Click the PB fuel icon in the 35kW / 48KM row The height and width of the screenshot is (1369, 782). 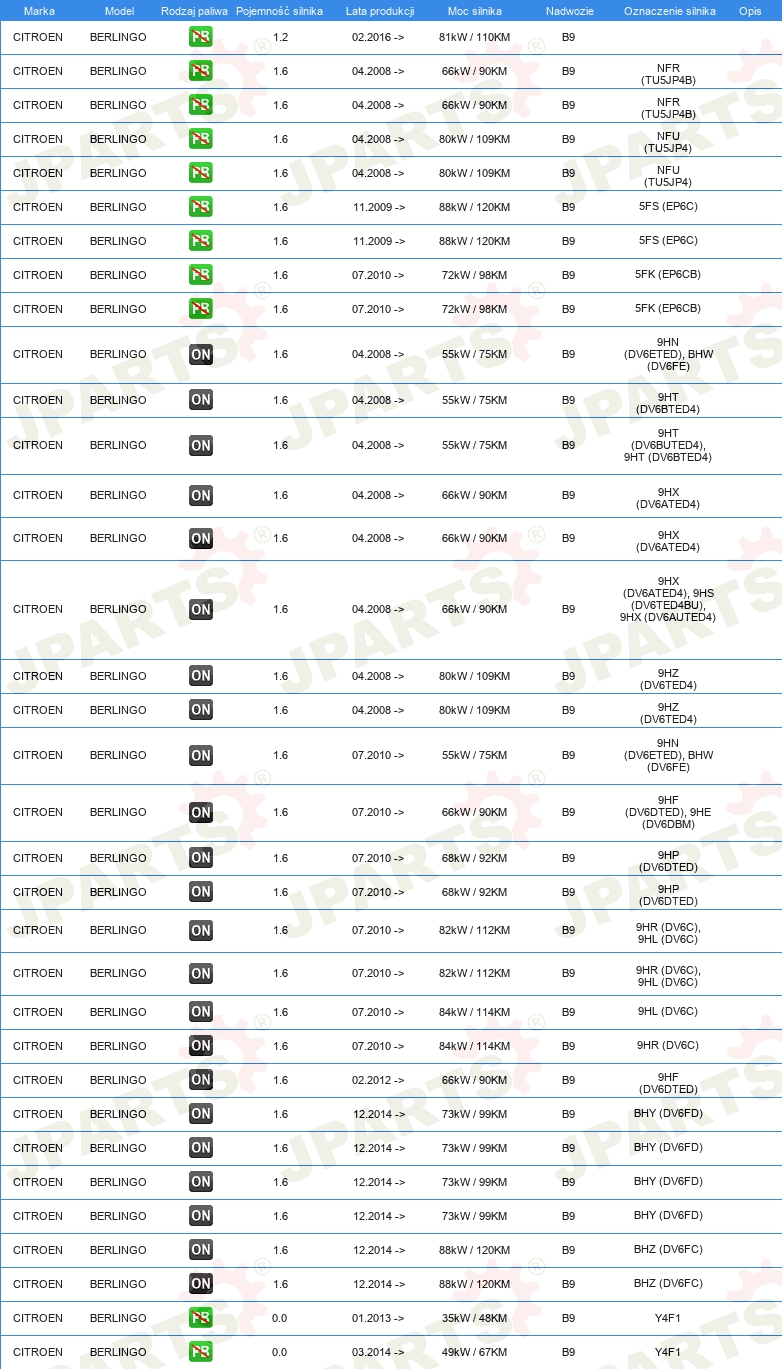click(x=200, y=1317)
